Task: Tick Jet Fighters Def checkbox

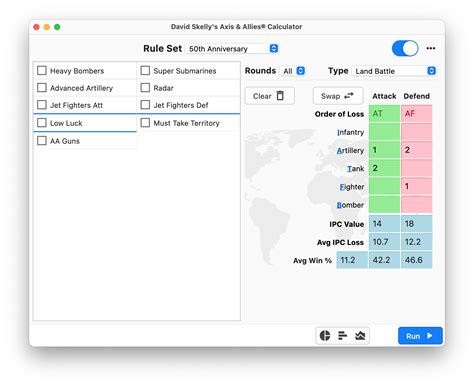Action: pos(145,105)
